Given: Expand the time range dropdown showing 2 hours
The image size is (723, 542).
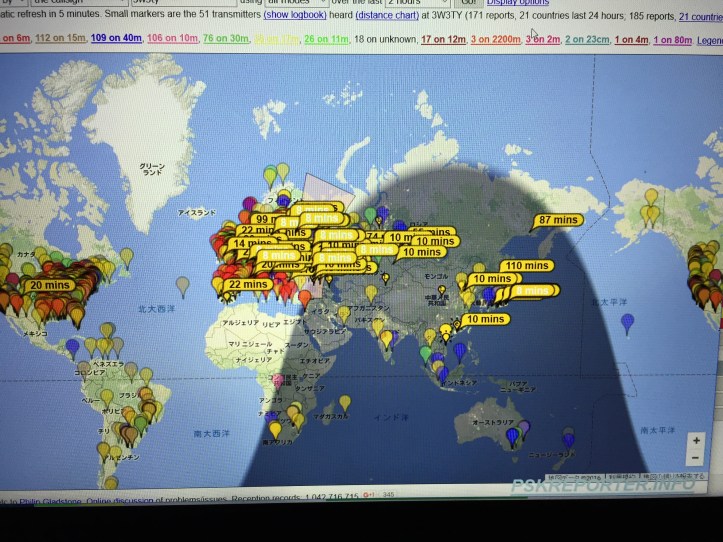Looking at the screenshot, I should click(x=416, y=3).
